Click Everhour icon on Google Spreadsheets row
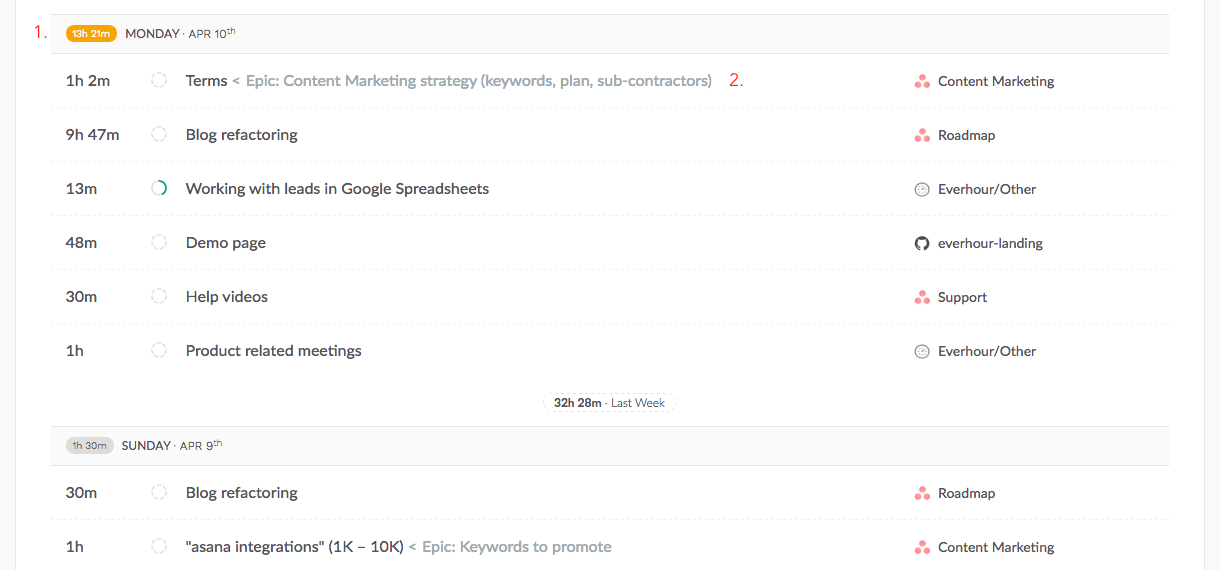The height and width of the screenshot is (570, 1220). point(922,189)
